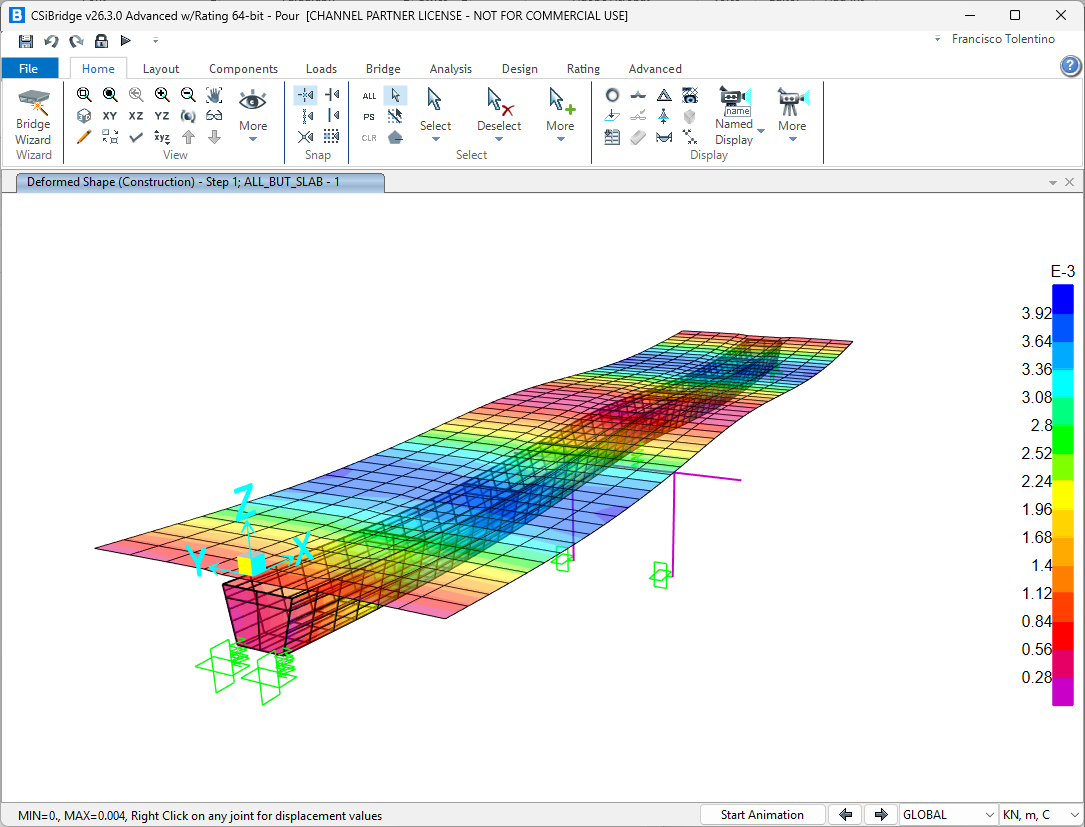1085x827 pixels.
Task: Expand the Select dropdown in ribbon
Action: click(435, 138)
